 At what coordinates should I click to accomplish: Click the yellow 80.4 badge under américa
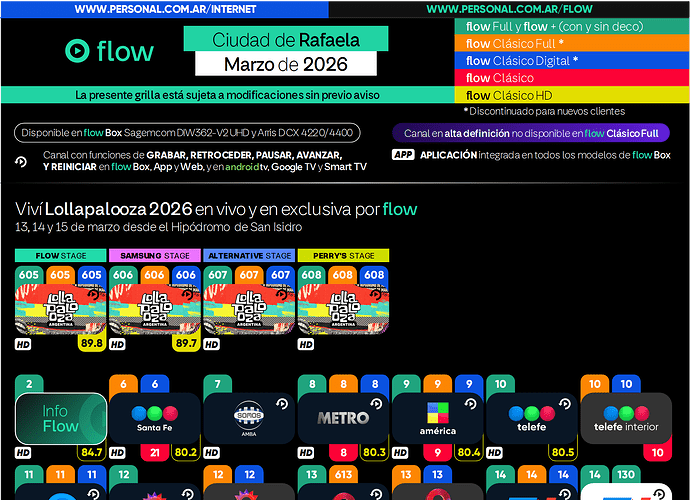pos(469,452)
